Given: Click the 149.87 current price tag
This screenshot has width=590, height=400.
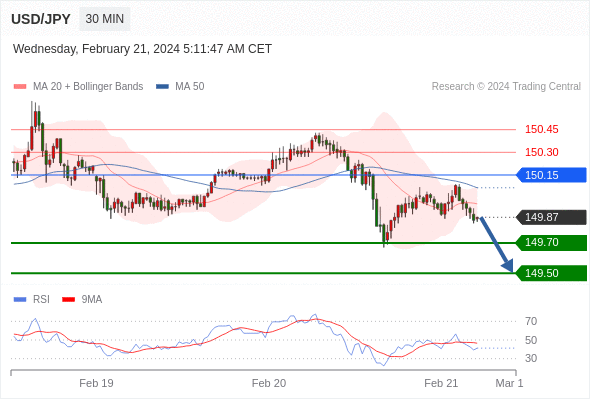Looking at the screenshot, I should click(551, 217).
